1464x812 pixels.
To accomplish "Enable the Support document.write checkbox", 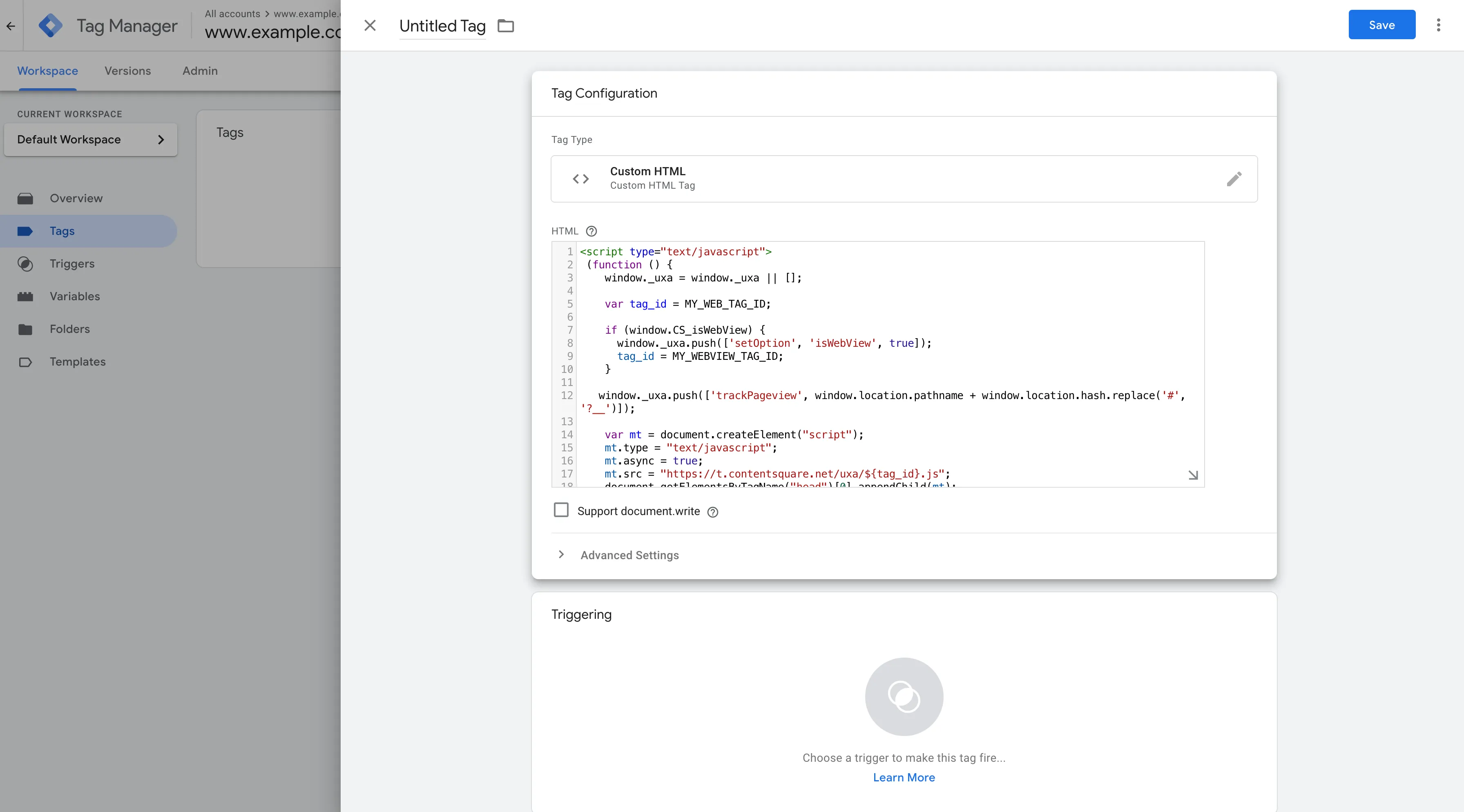I will [x=561, y=510].
